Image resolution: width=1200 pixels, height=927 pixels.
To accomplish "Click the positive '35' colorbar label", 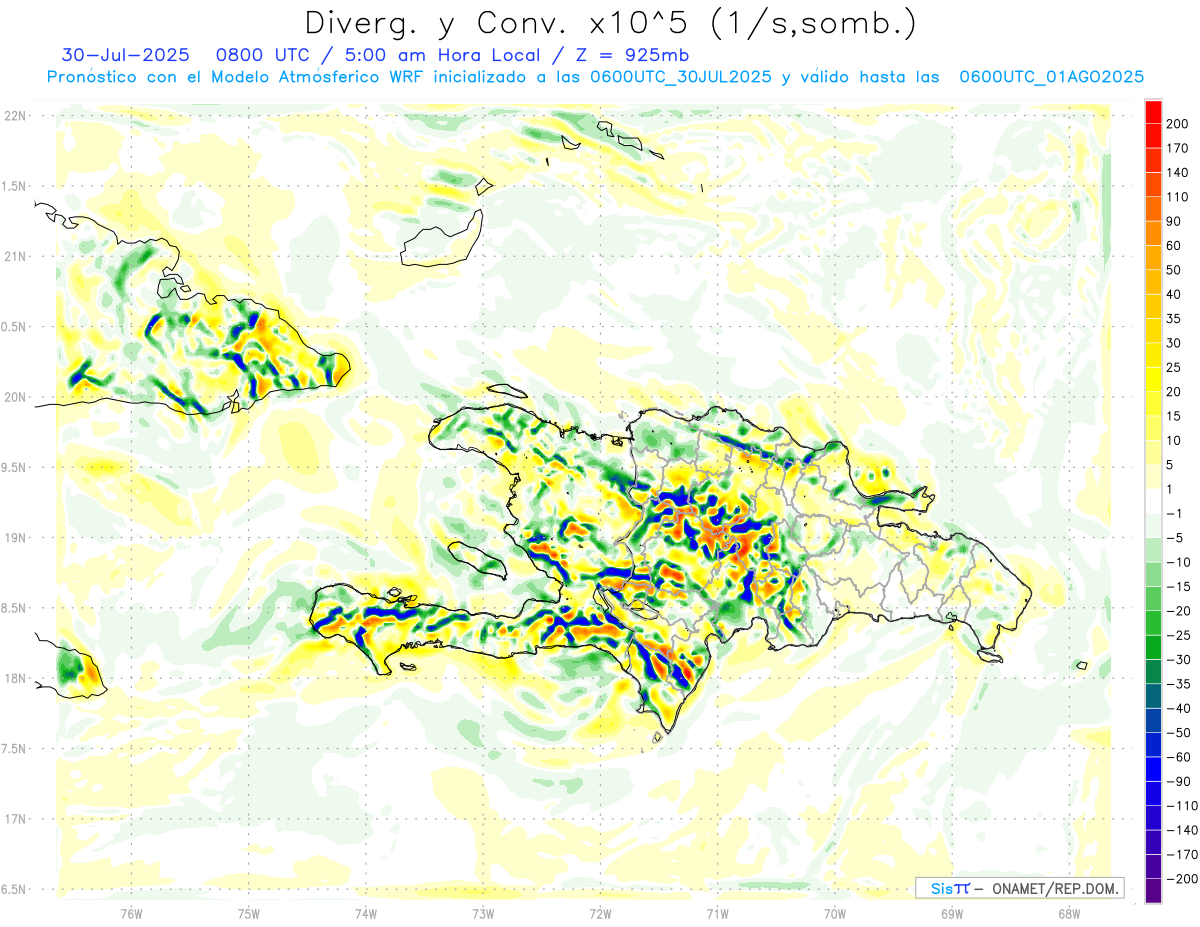I will click(x=1174, y=319).
